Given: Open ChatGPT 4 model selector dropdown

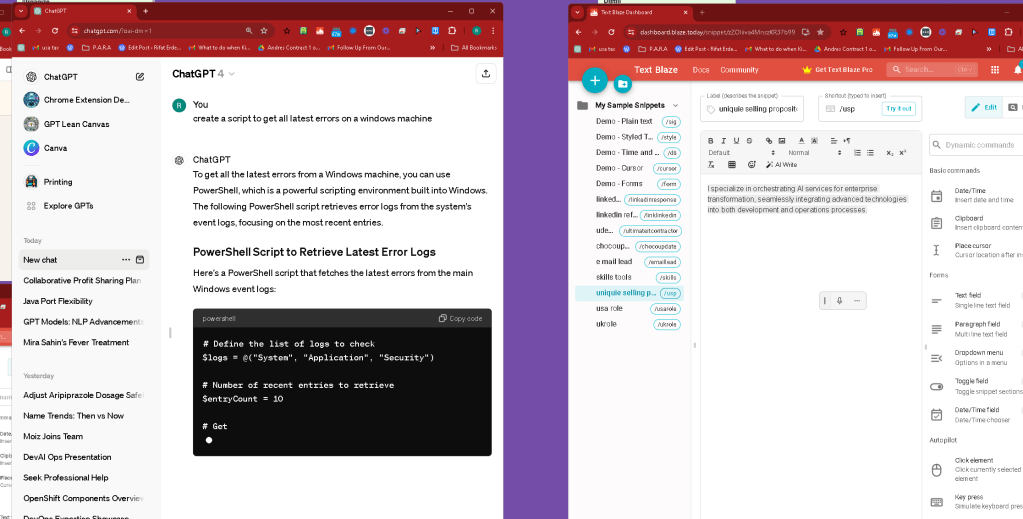Looking at the screenshot, I should coord(203,74).
